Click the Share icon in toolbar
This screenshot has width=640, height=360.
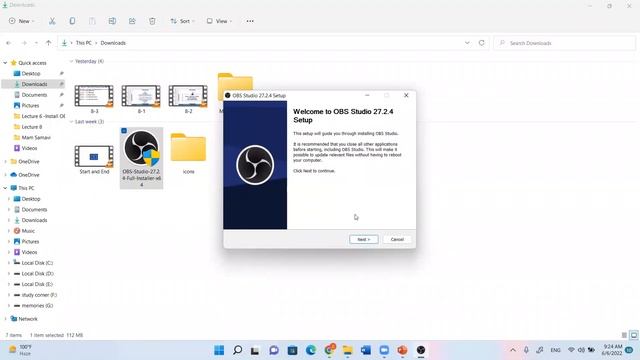(x=132, y=21)
